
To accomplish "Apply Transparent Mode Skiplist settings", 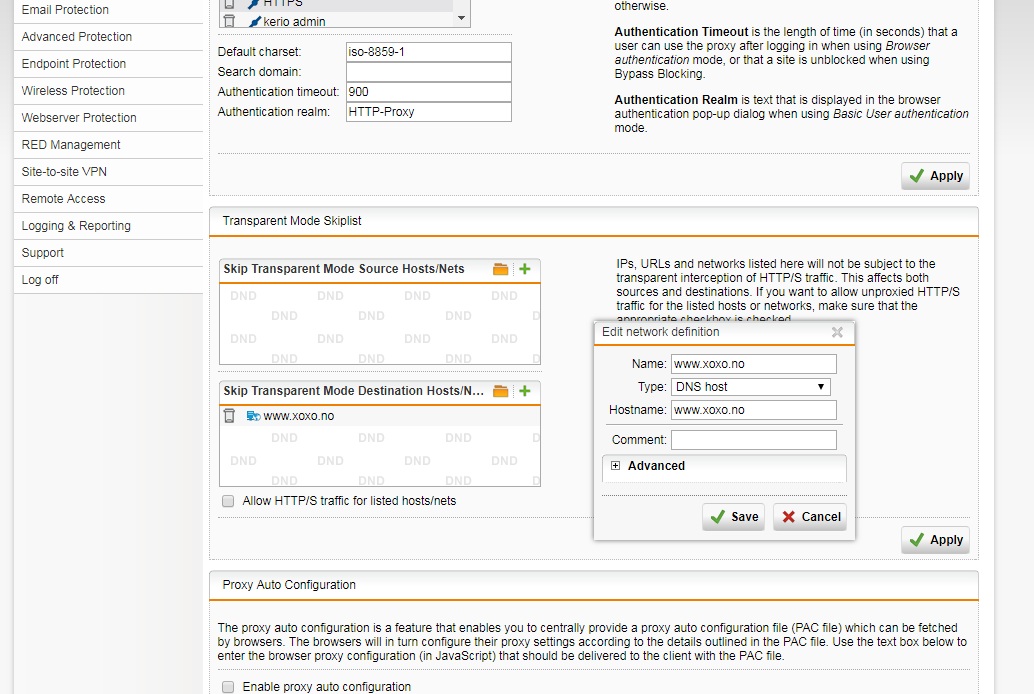I will pos(935,540).
